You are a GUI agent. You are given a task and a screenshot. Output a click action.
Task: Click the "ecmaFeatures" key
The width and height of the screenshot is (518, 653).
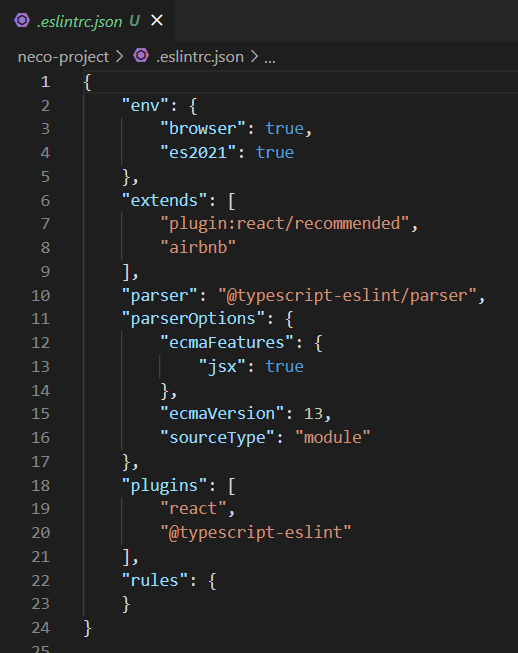pos(227,342)
